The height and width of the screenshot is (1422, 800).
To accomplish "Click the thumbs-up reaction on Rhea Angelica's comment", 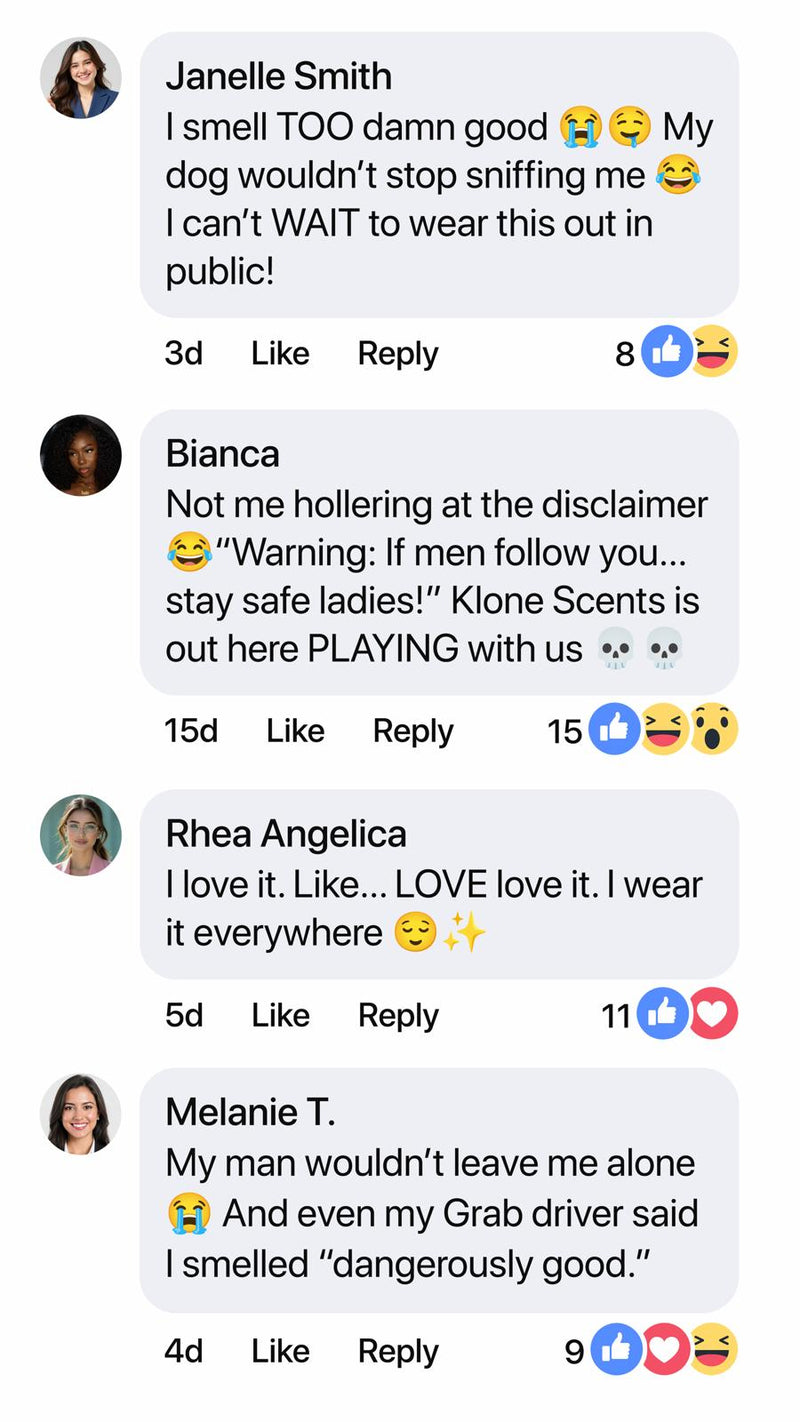I will (x=663, y=1014).
